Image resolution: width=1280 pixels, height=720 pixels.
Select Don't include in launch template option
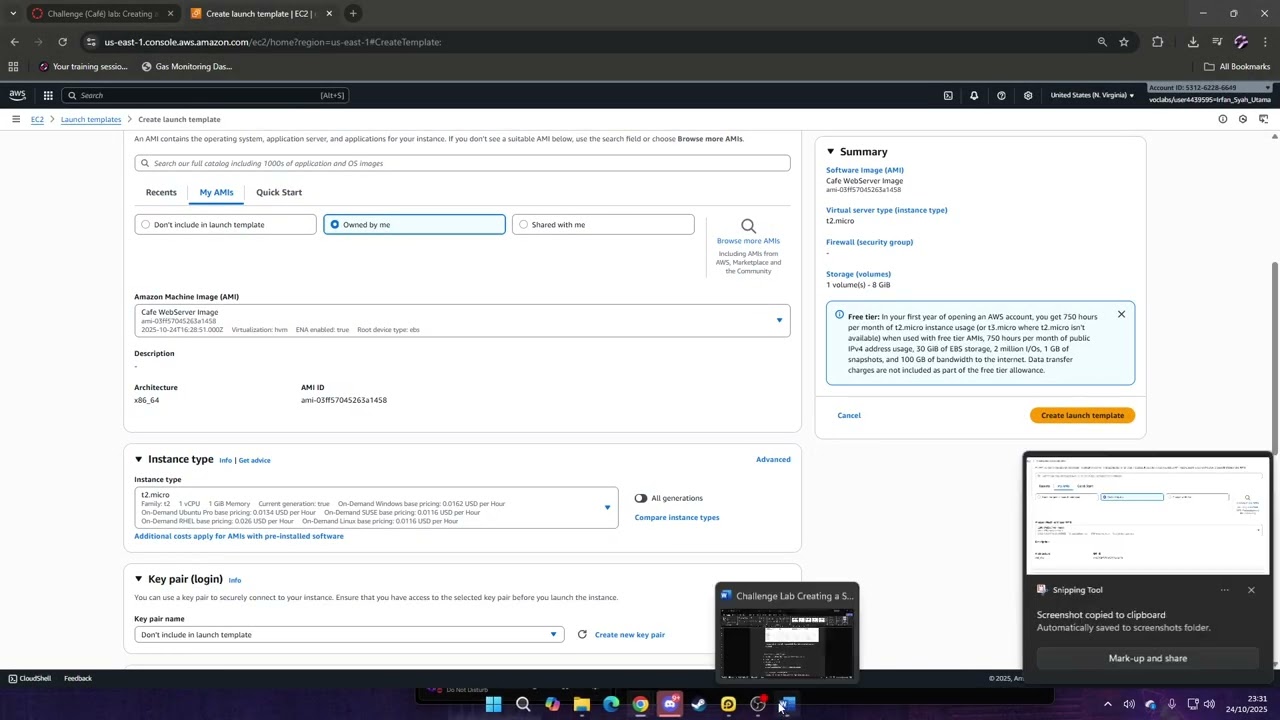pyautogui.click(x=225, y=225)
